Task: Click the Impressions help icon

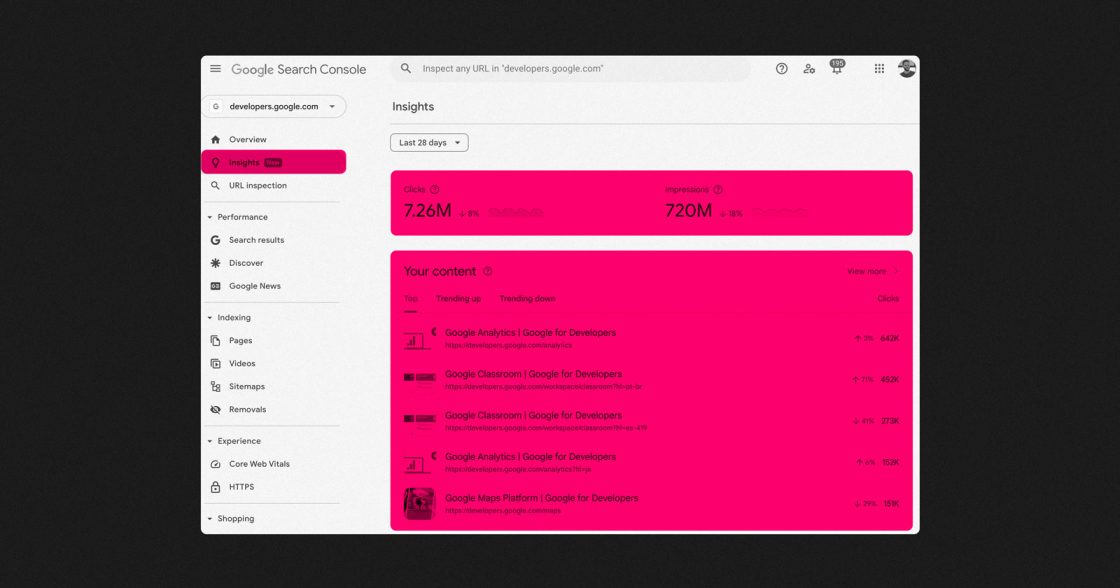Action: (x=718, y=189)
